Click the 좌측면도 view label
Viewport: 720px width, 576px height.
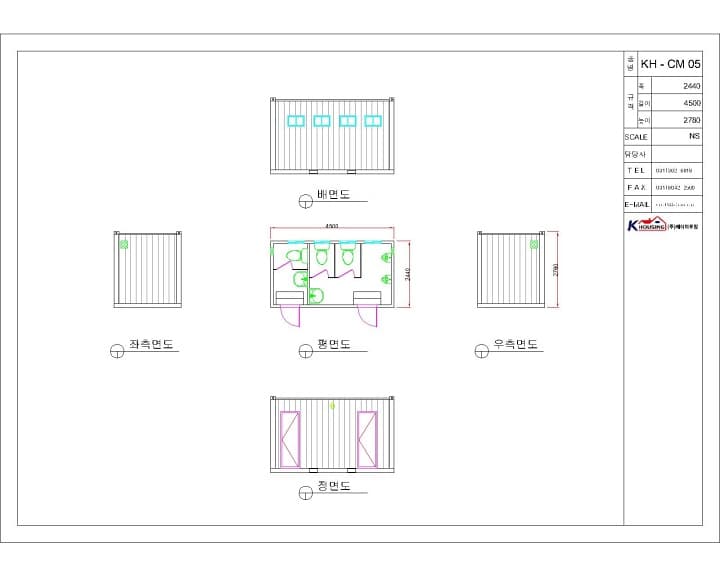coord(151,344)
